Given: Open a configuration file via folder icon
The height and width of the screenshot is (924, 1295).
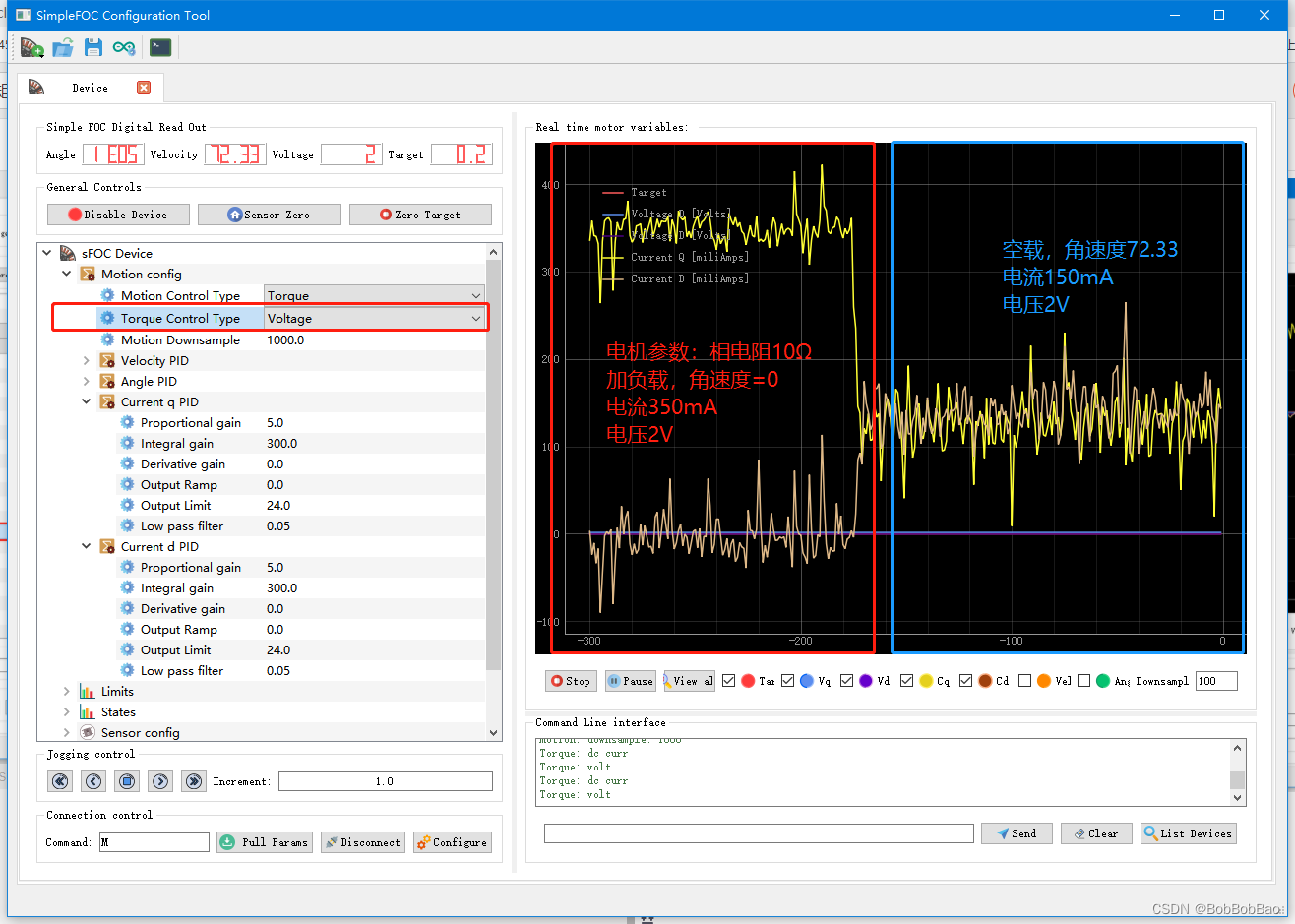Looking at the screenshot, I should point(63,47).
